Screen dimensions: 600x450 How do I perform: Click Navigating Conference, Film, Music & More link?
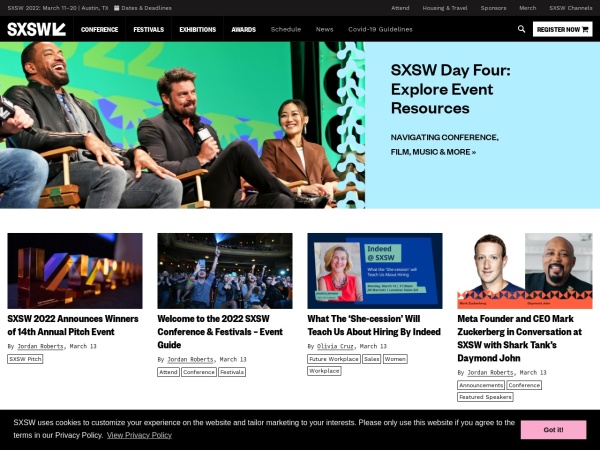point(445,145)
